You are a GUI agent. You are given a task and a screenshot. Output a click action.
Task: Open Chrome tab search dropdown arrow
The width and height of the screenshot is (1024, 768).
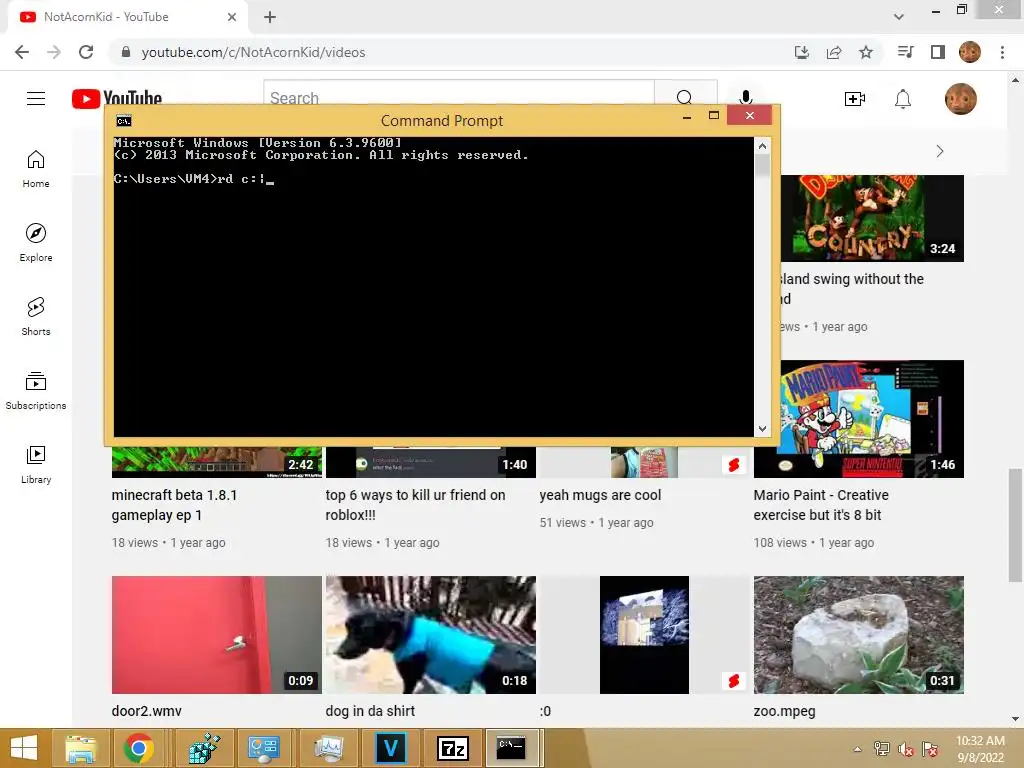click(x=899, y=17)
